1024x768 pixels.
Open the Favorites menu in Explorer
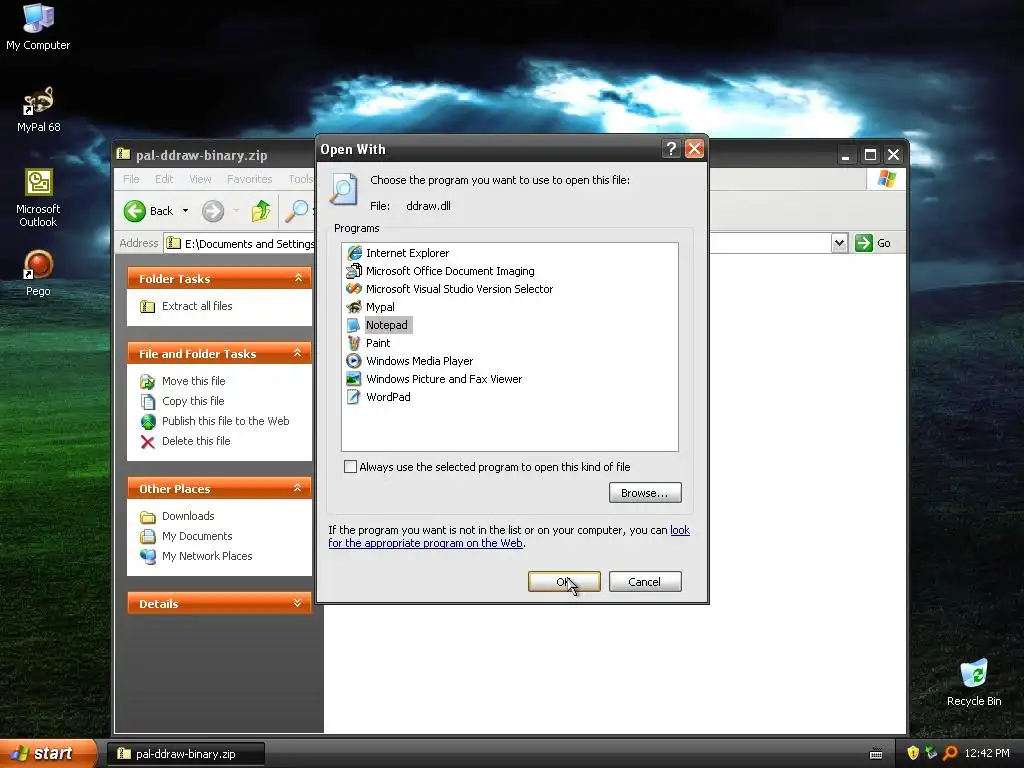pos(249,179)
